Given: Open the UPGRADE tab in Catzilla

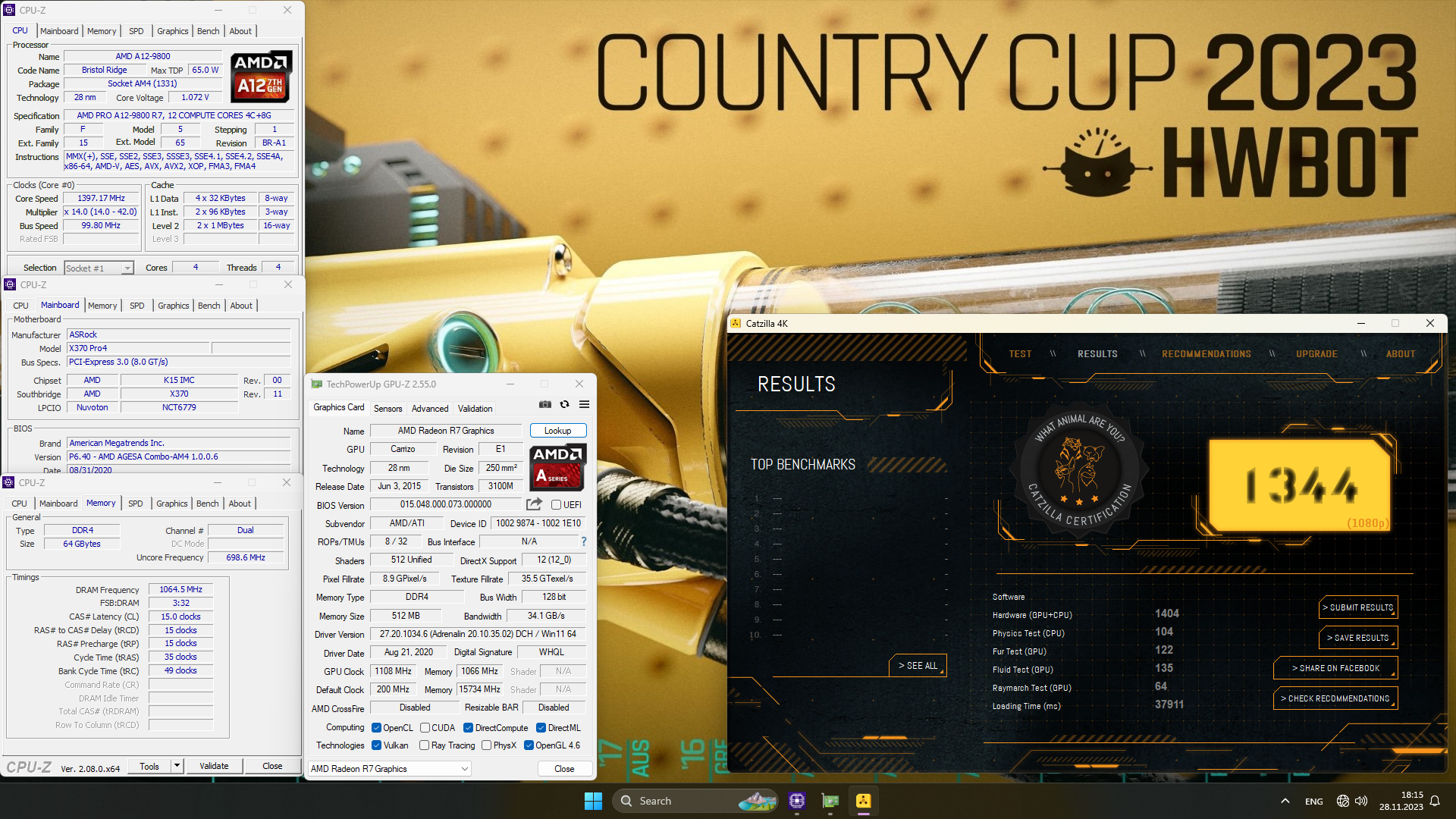Looking at the screenshot, I should tap(1316, 354).
